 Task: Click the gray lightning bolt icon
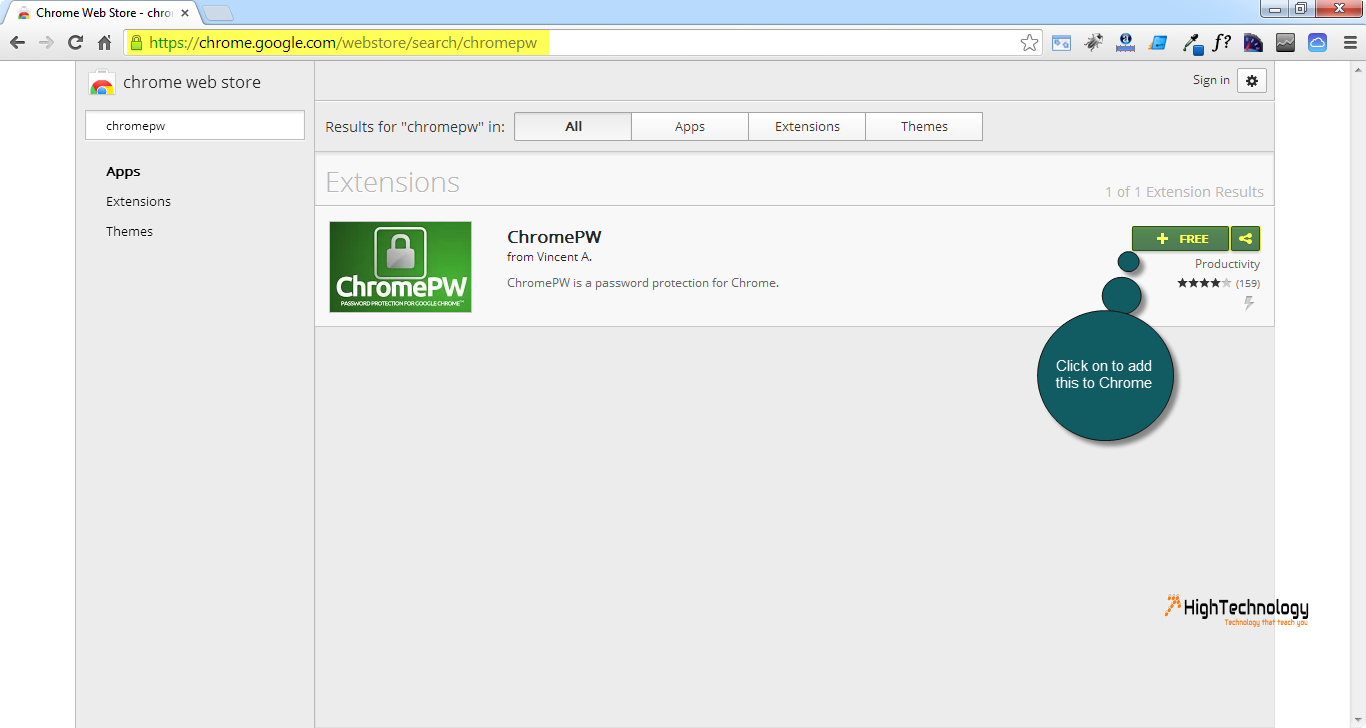click(1250, 303)
